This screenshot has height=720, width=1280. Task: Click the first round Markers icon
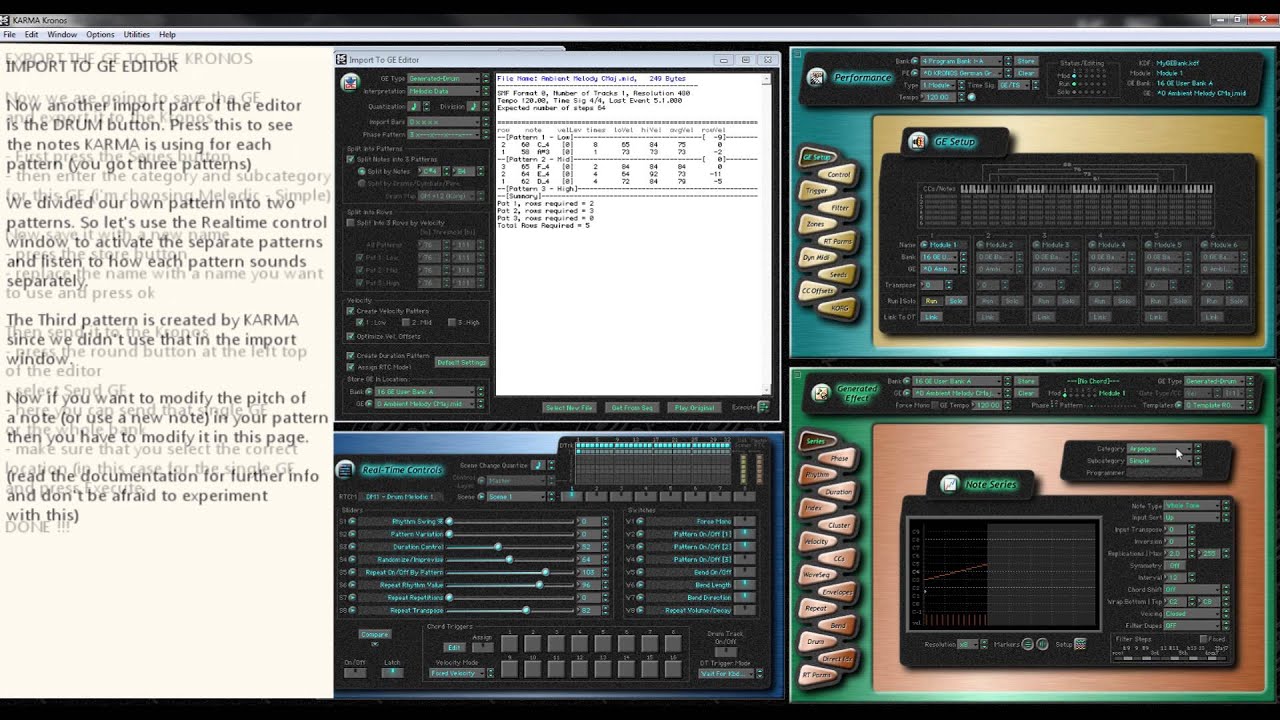[1027, 644]
